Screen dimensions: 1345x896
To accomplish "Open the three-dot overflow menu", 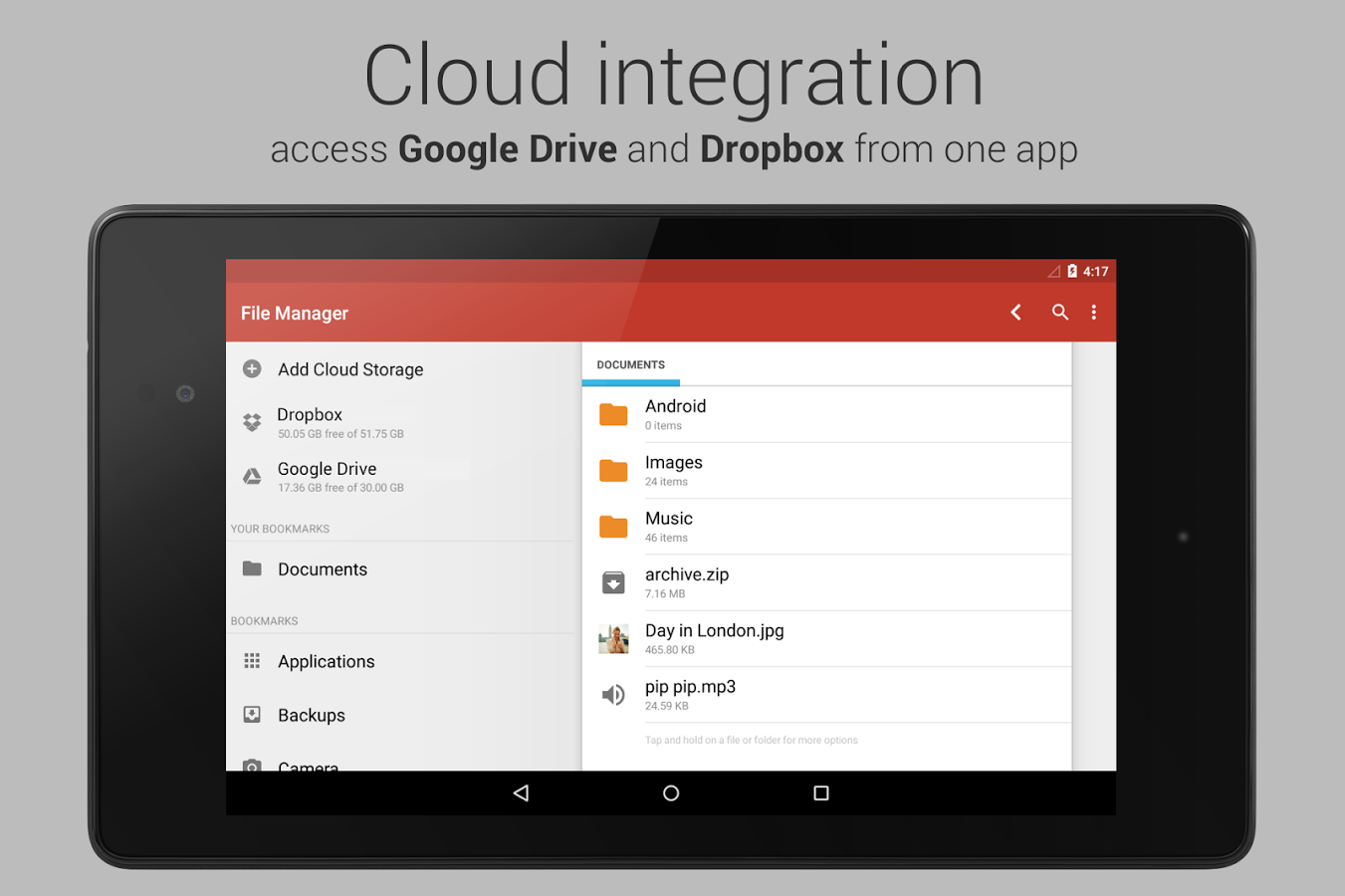I will [x=1094, y=313].
